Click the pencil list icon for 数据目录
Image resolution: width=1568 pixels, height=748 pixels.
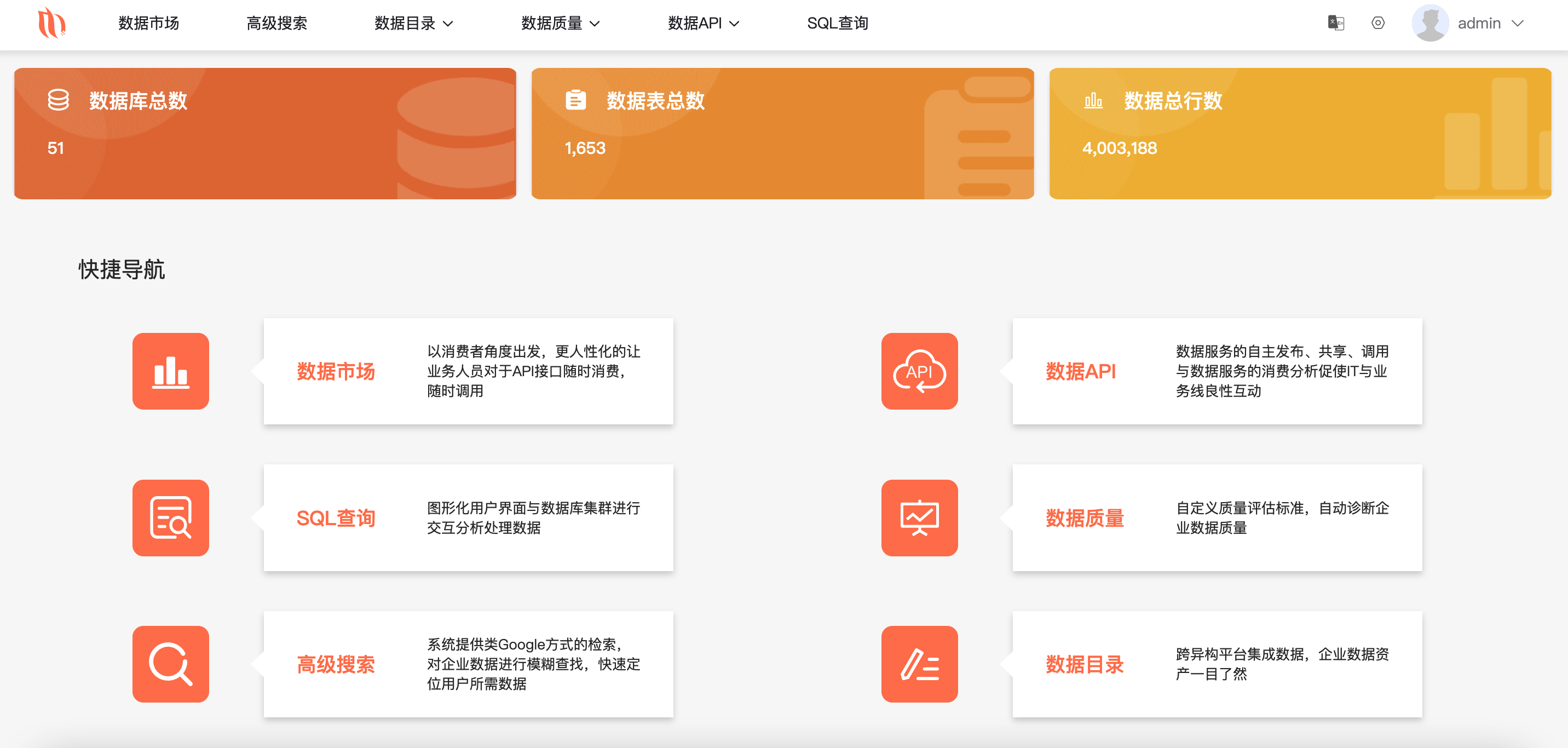(919, 664)
